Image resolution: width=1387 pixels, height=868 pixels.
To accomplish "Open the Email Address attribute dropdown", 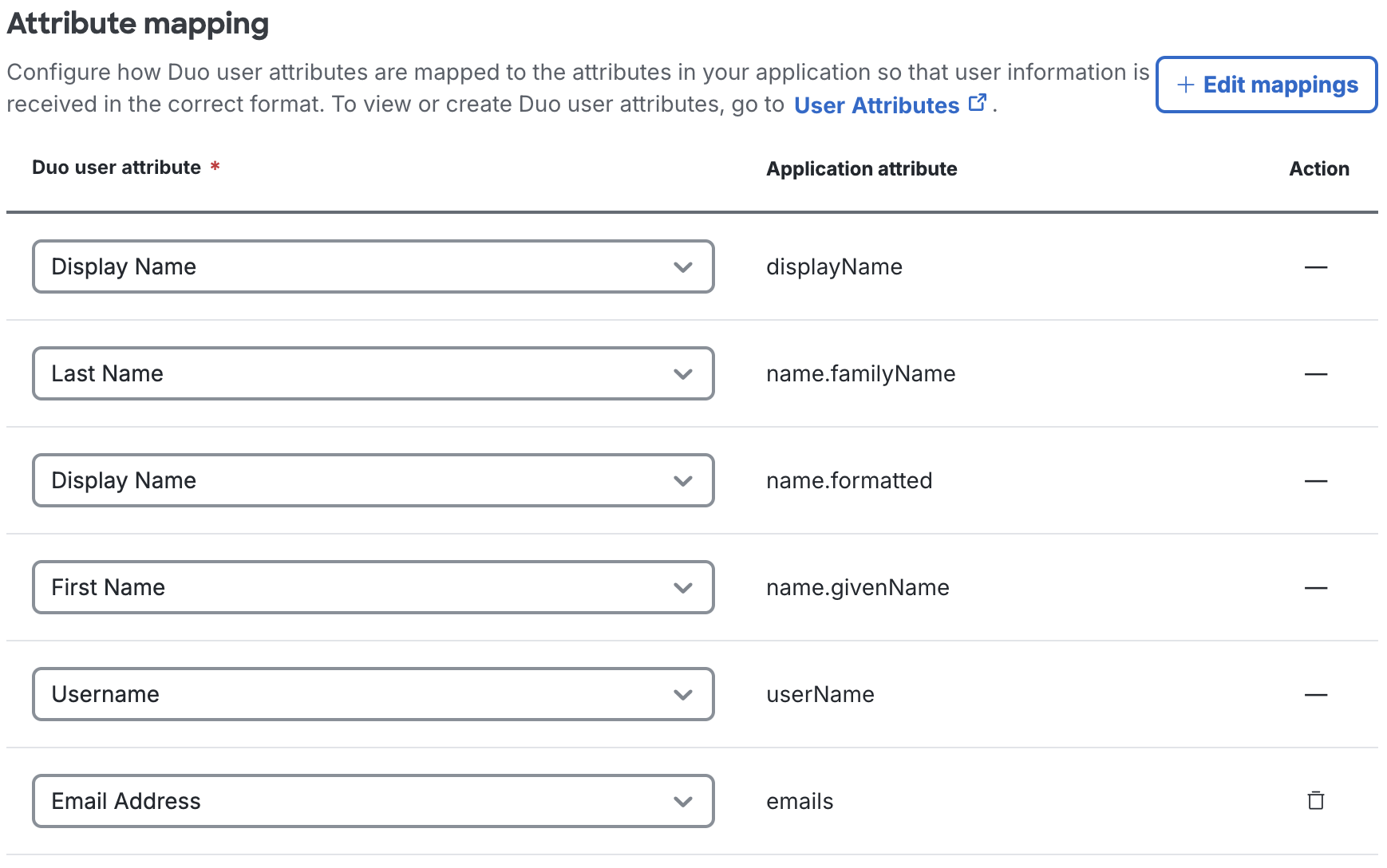I will (683, 801).
